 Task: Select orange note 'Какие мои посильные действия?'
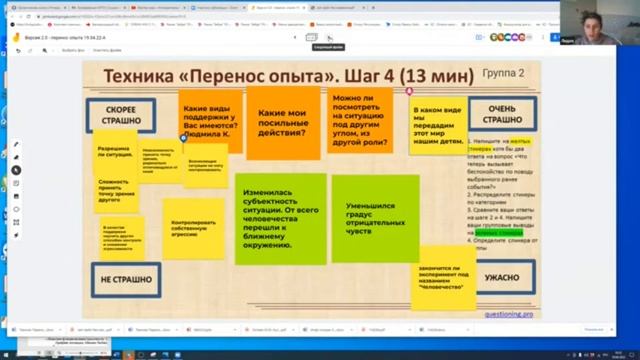(283, 123)
